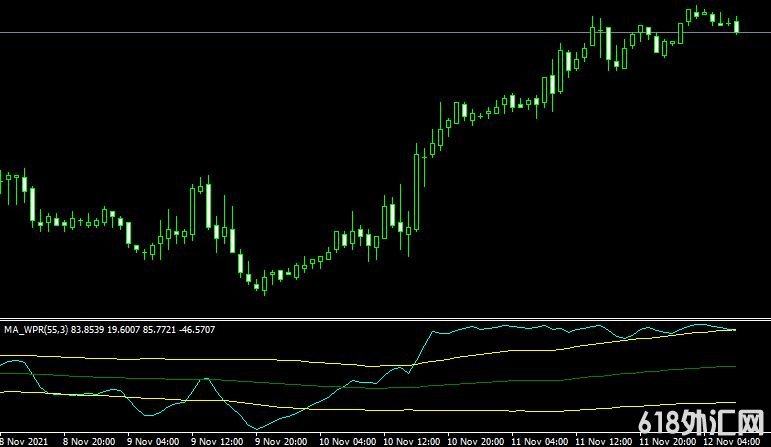Click the 11 Nov 04:00 time label

coord(539,441)
